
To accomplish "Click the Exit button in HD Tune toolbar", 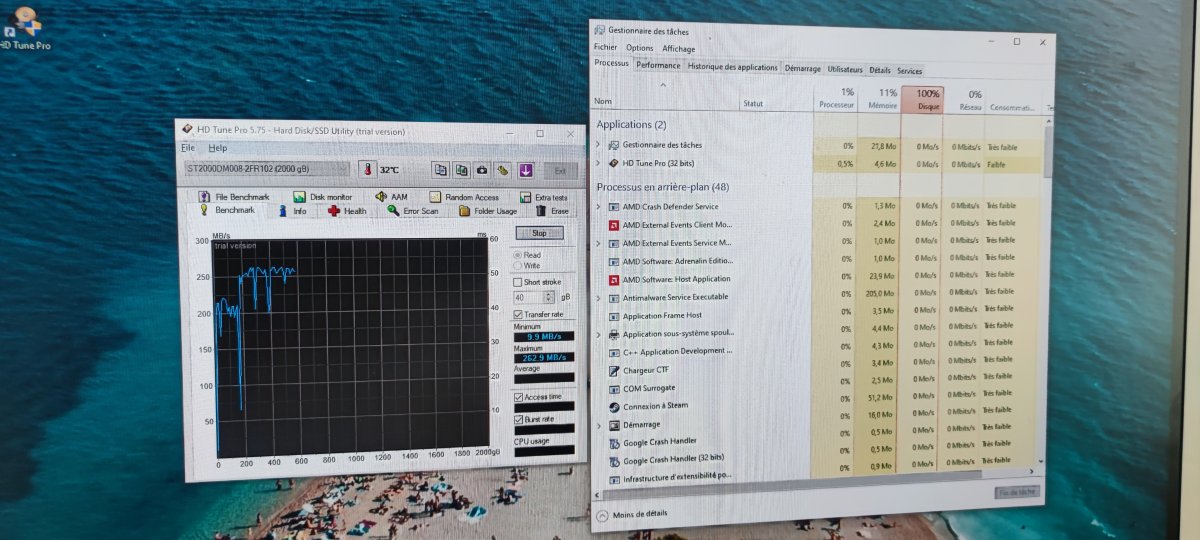I will click(561, 171).
